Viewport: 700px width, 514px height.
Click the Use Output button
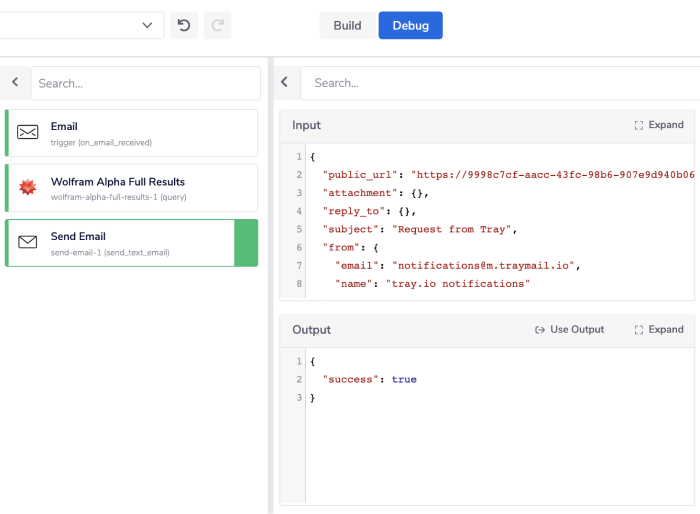(x=570, y=330)
